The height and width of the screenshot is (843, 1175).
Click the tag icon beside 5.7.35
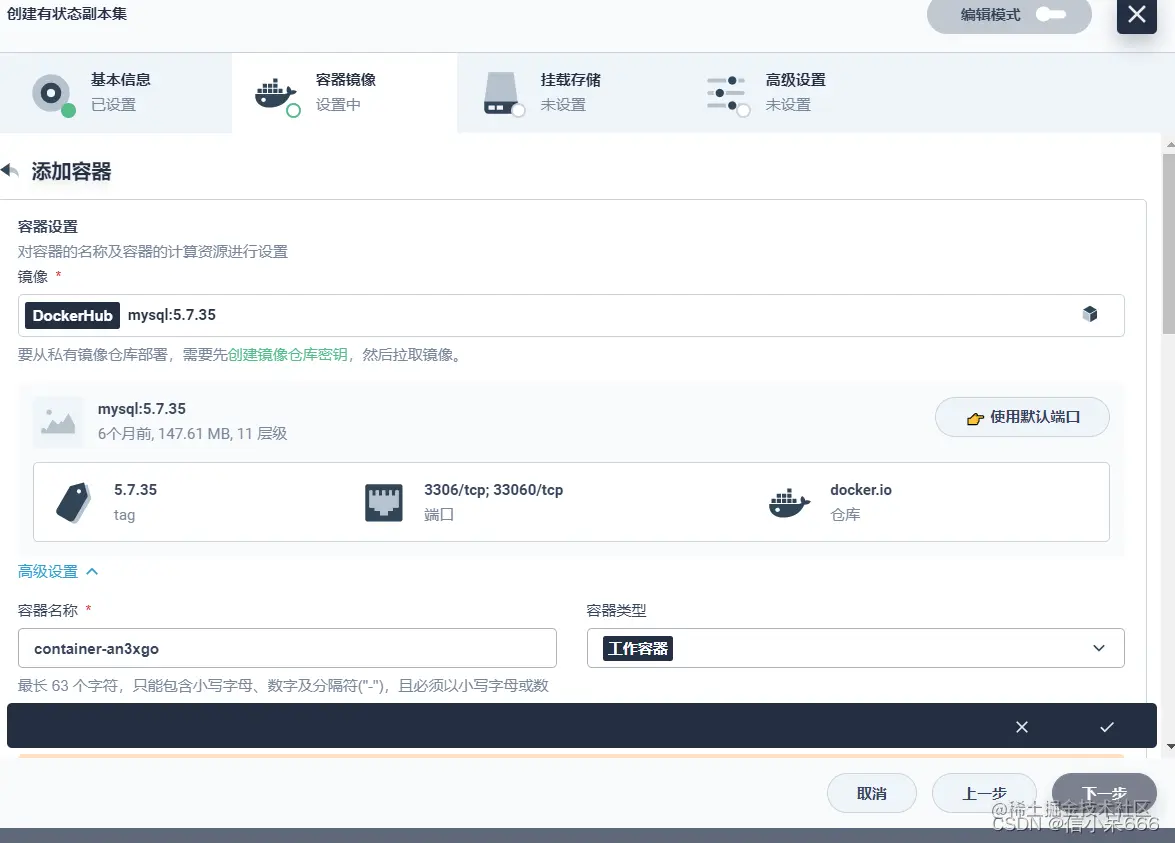coord(73,502)
